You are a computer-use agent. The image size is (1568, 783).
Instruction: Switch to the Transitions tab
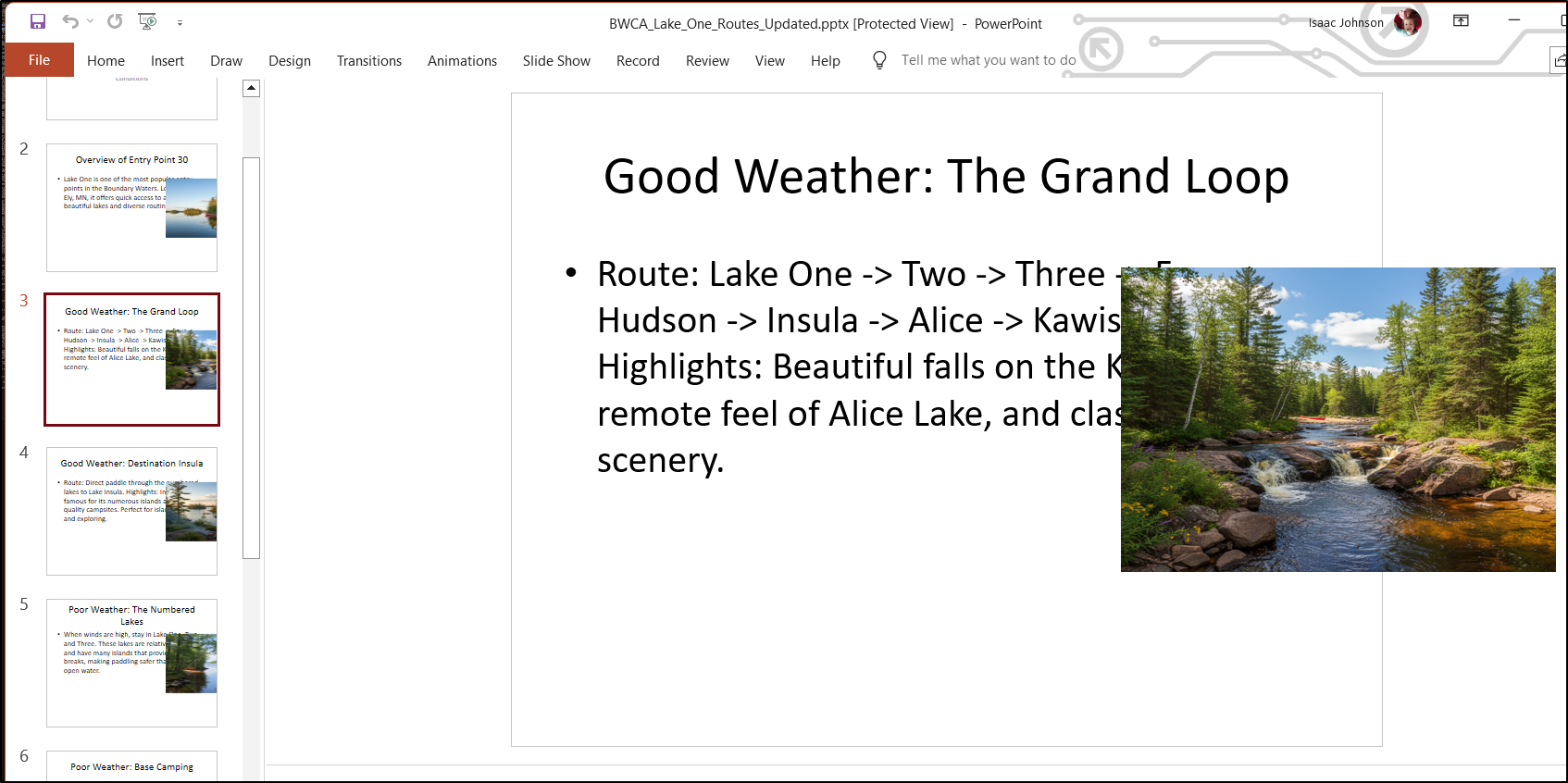pos(368,61)
